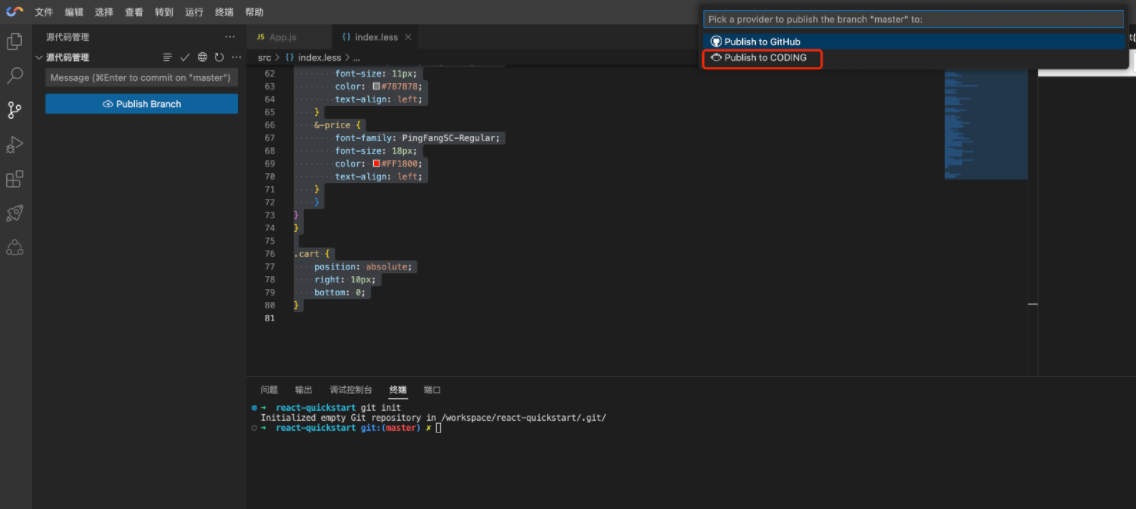Click the #FF1800 red color swatch
The height and width of the screenshot is (509, 1136).
point(376,163)
